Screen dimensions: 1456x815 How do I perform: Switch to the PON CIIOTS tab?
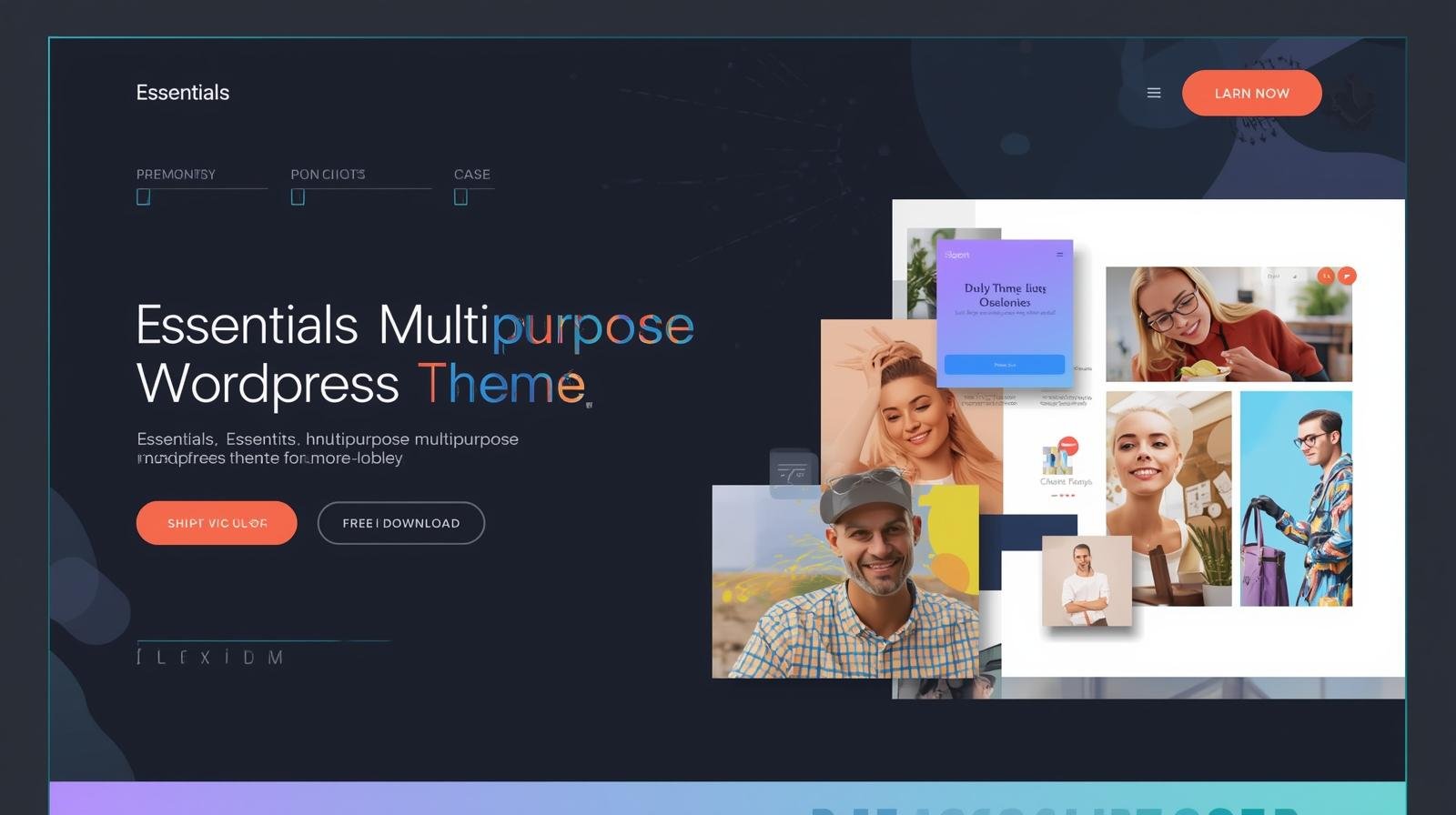pyautogui.click(x=328, y=174)
